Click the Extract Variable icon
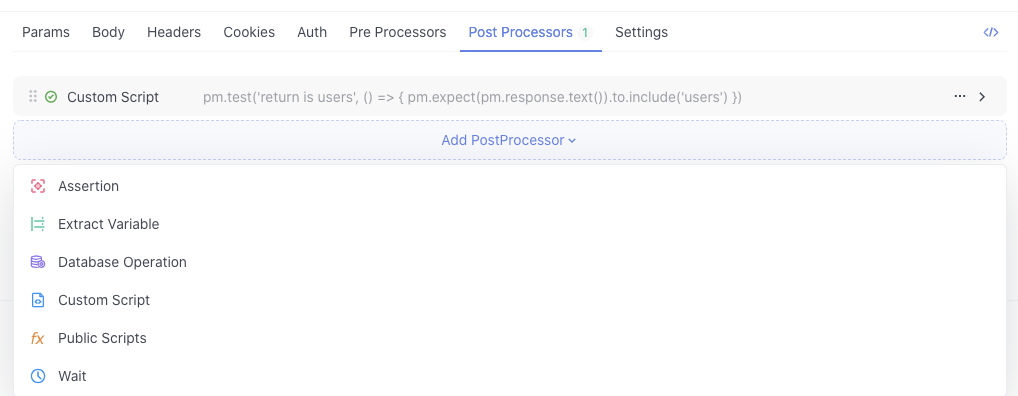This screenshot has height=396, width=1018. coord(38,225)
